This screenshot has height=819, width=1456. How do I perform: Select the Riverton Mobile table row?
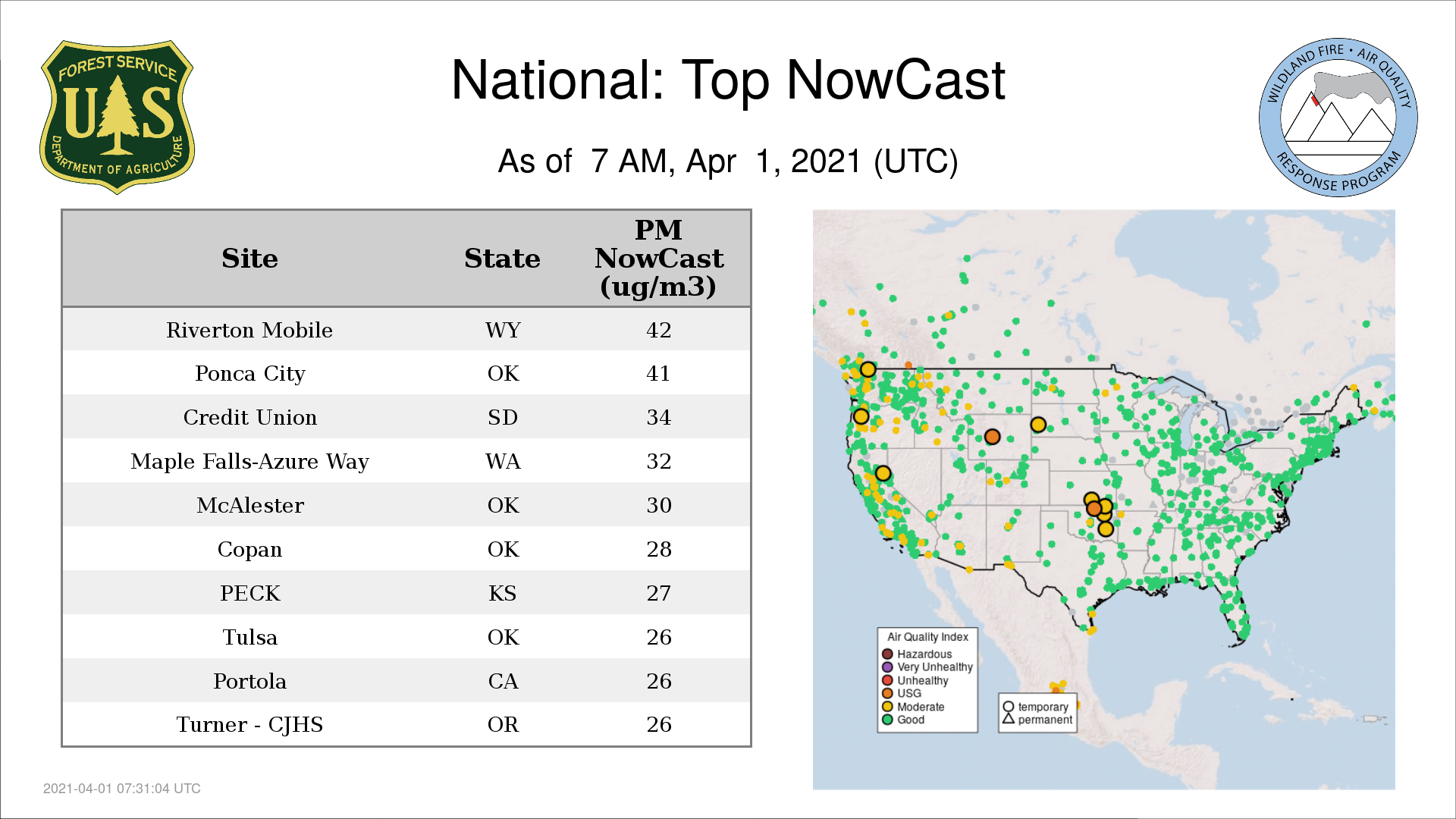point(406,330)
